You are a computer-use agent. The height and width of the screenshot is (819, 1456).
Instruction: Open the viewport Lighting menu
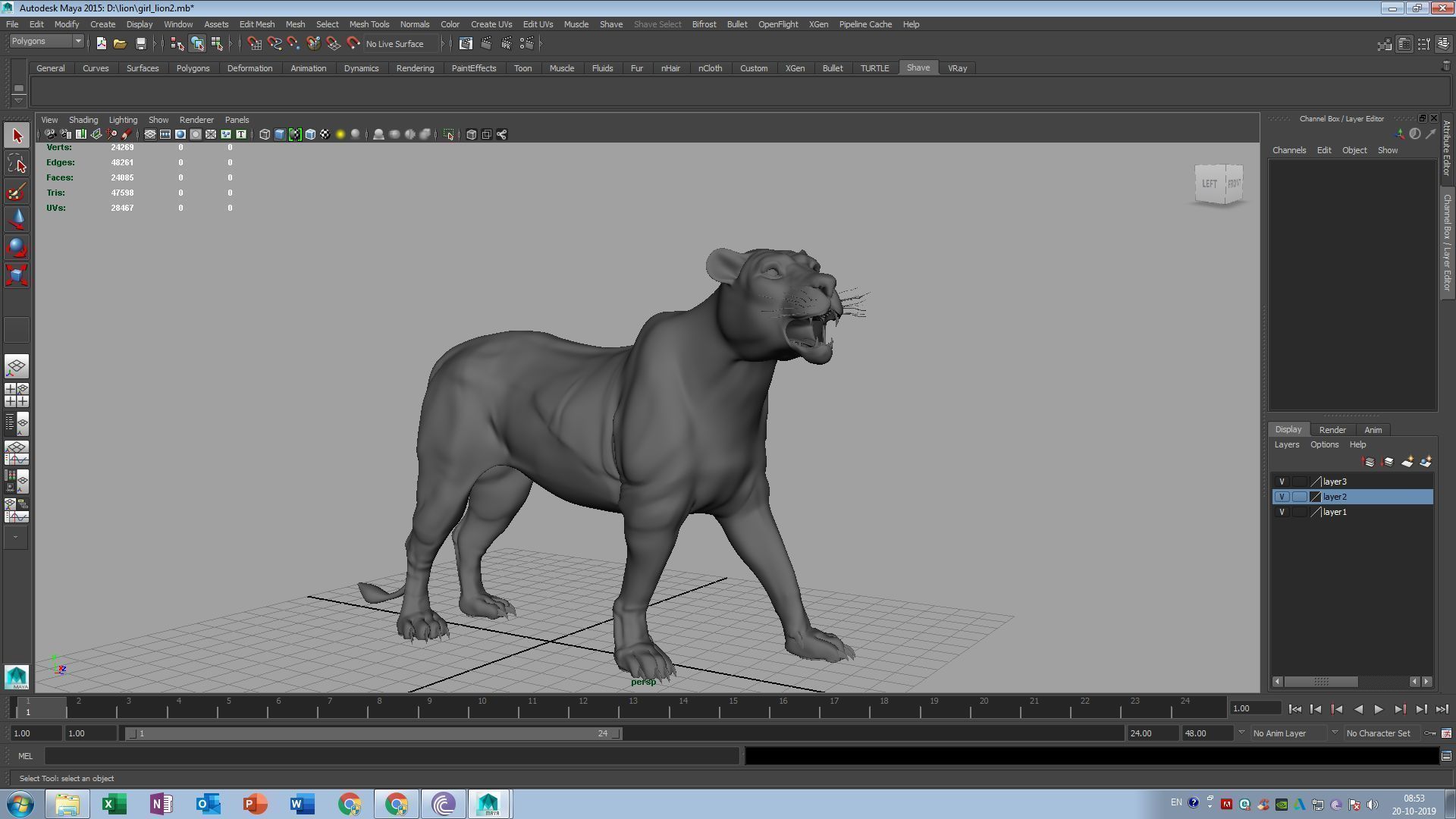tap(123, 120)
